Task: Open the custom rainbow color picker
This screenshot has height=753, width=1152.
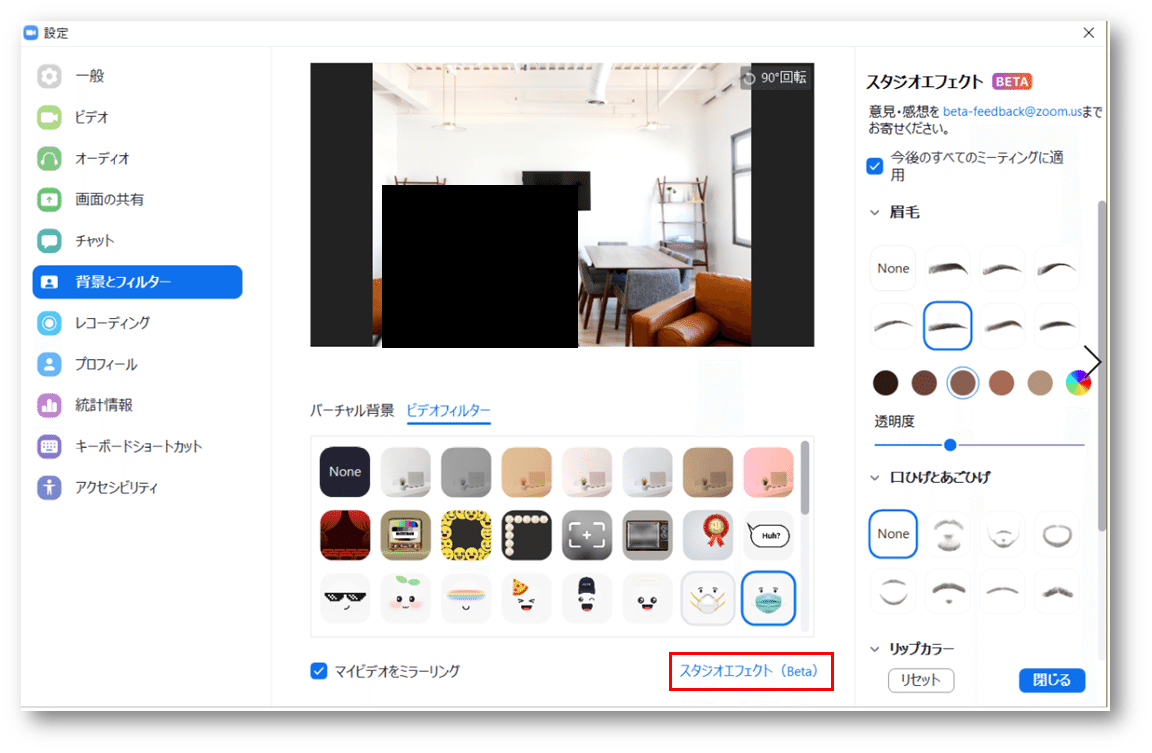Action: 1078,383
